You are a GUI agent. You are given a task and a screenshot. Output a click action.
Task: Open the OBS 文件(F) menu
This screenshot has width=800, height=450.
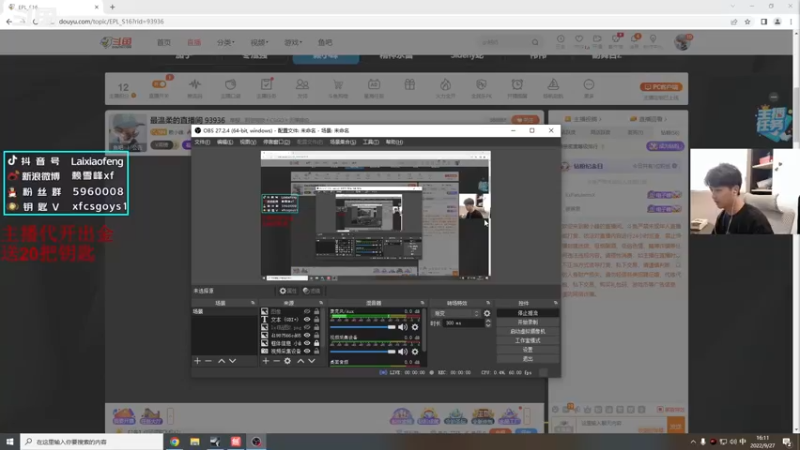[202, 142]
